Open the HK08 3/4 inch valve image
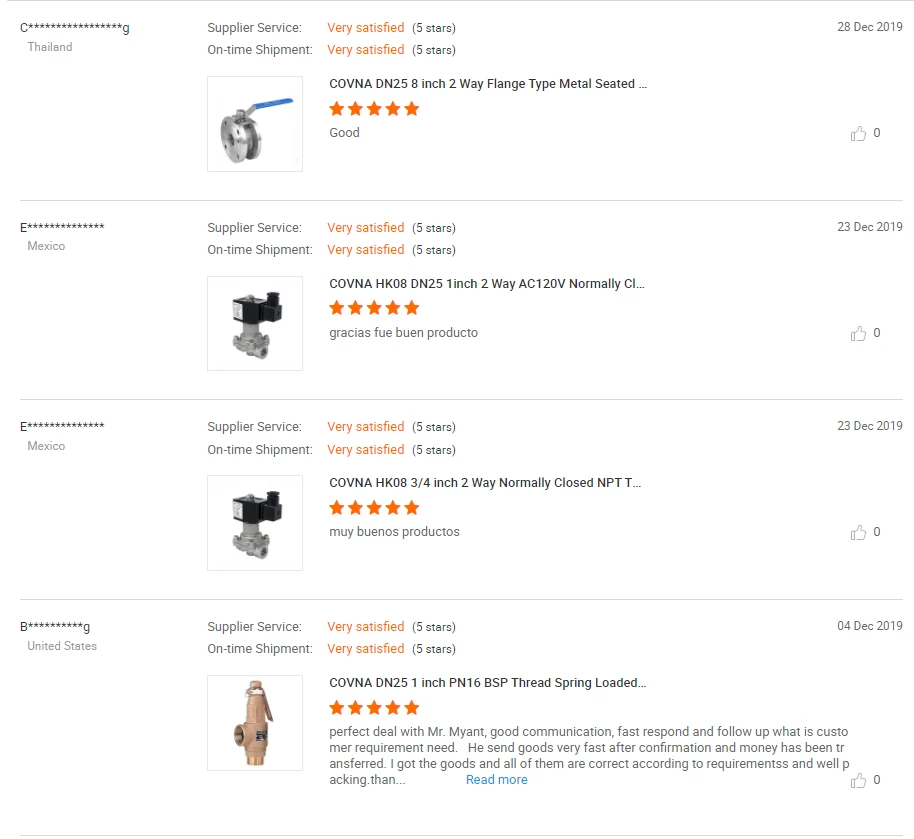Viewport: 914px width, 839px height. (x=255, y=523)
